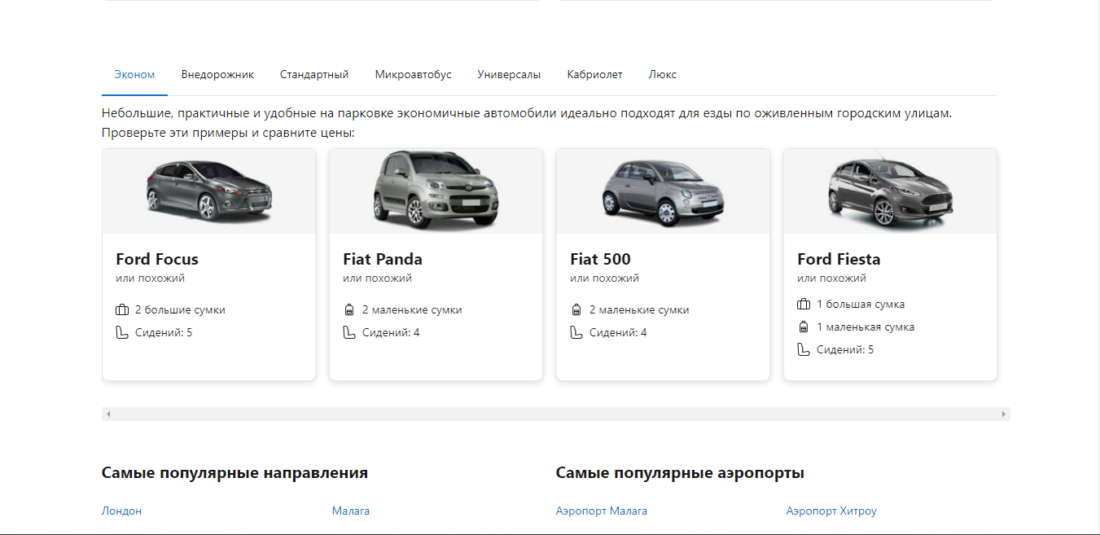The height and width of the screenshot is (535, 1100).
Task: Open the Лондон destination link
Action: [x=121, y=511]
